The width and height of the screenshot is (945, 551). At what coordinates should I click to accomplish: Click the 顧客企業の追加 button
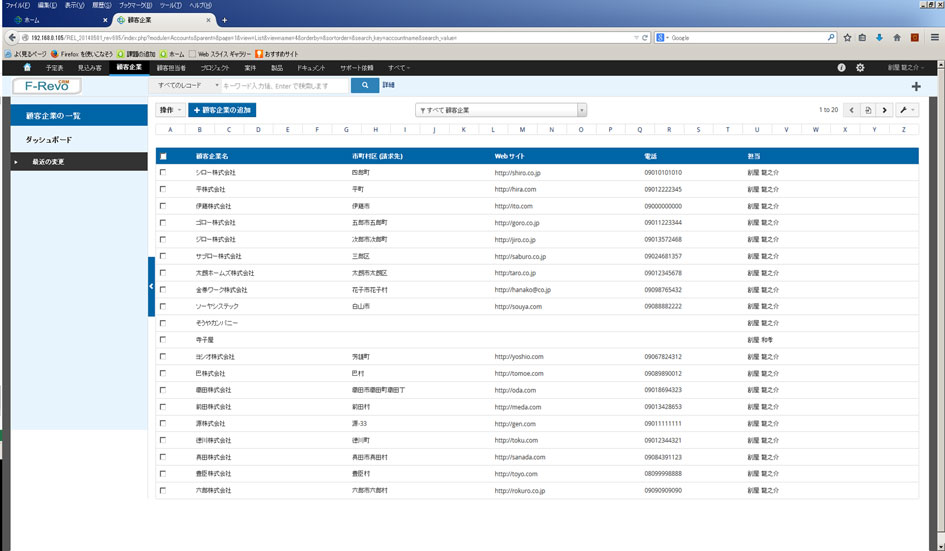(x=222, y=110)
